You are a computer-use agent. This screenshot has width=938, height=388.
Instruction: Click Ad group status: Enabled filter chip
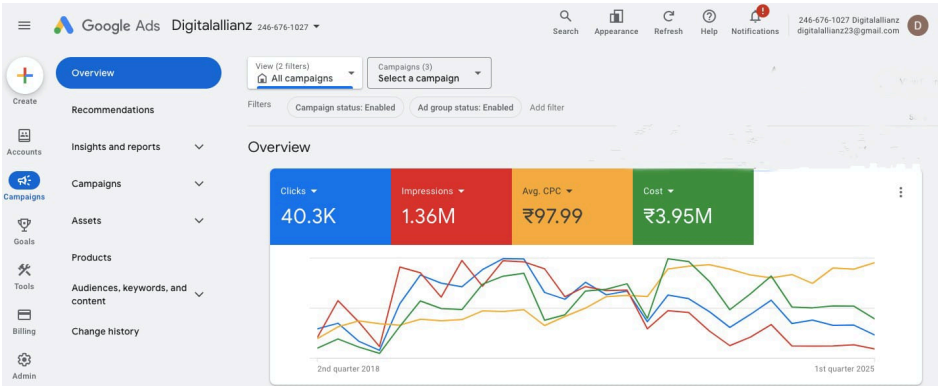point(465,108)
